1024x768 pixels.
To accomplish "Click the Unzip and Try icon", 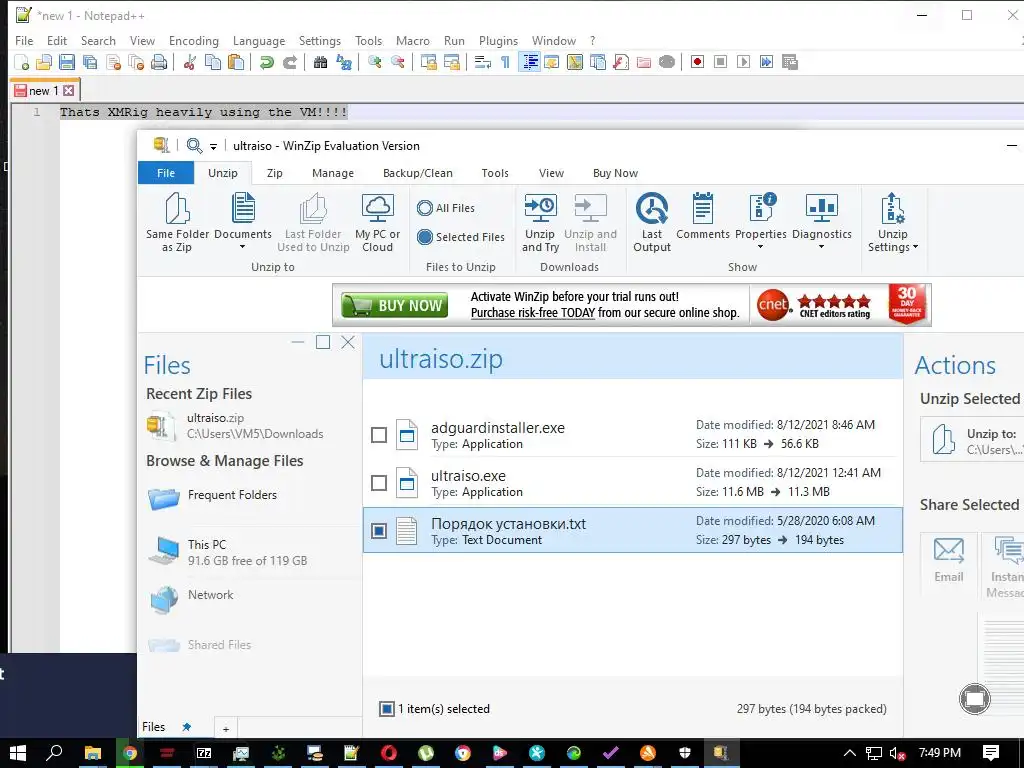I will pyautogui.click(x=540, y=222).
